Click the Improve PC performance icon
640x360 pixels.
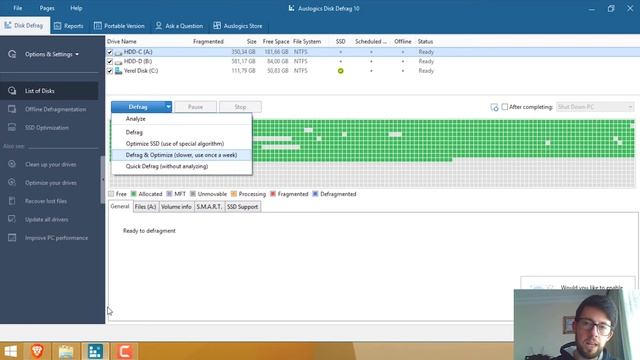pyautogui.click(x=12, y=238)
